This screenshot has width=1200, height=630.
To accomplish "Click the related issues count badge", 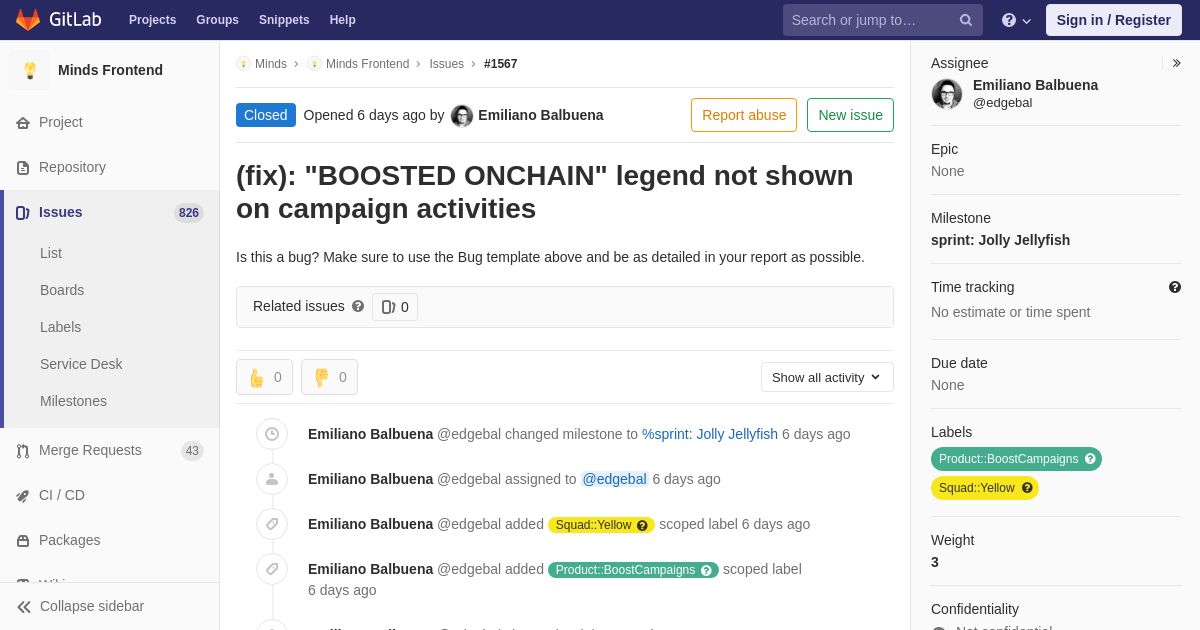I will tap(395, 307).
